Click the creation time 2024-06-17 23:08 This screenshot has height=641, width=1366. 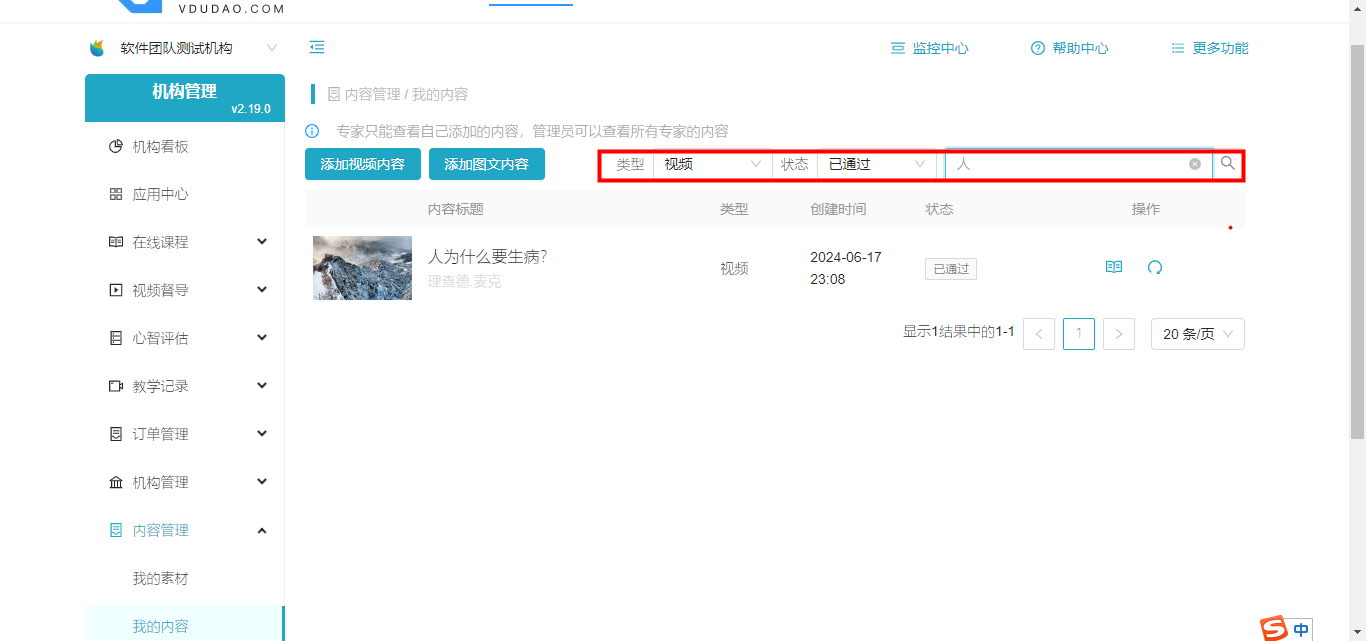pyautogui.click(x=846, y=268)
